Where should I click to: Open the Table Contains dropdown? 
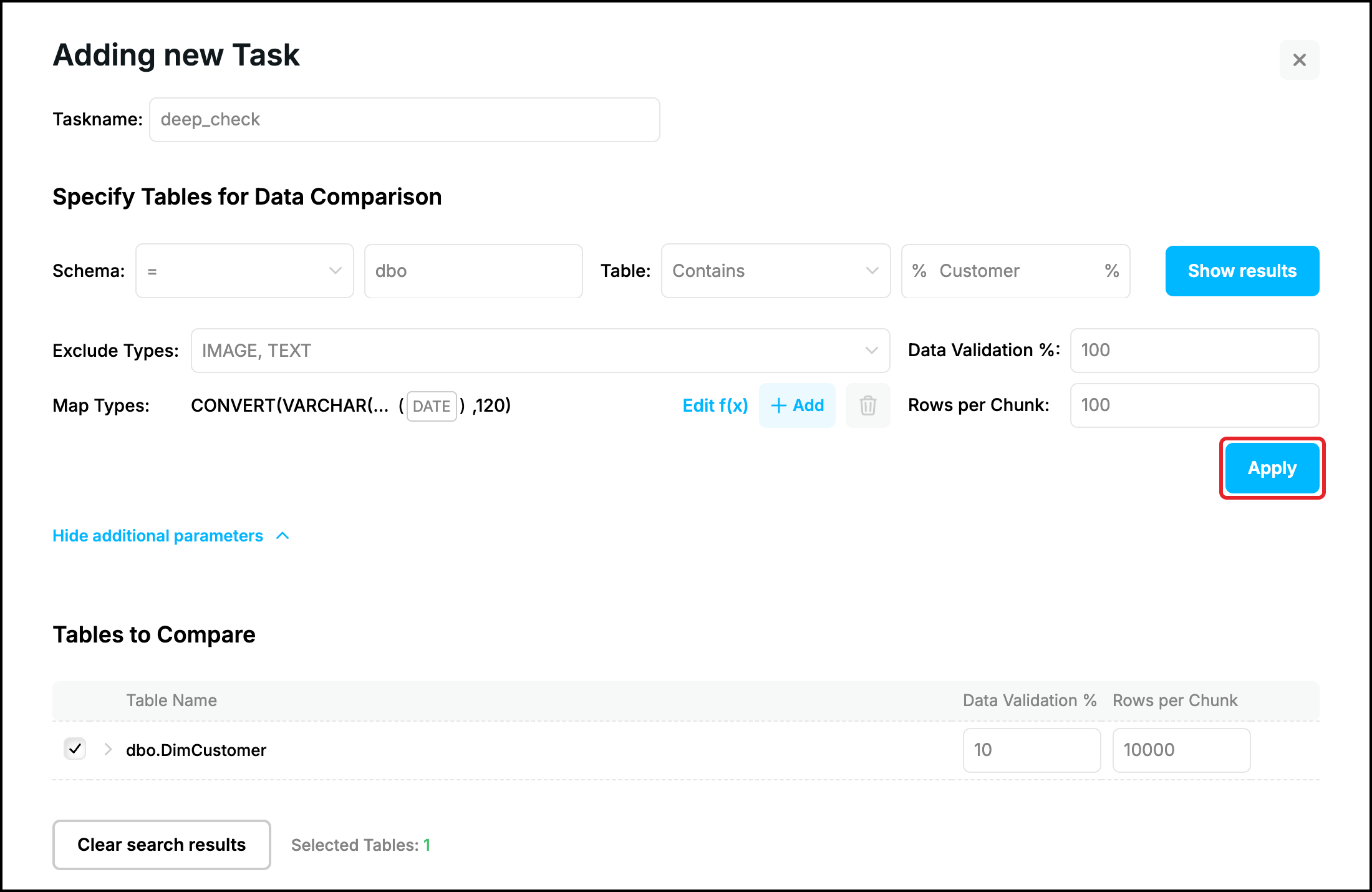pos(776,271)
